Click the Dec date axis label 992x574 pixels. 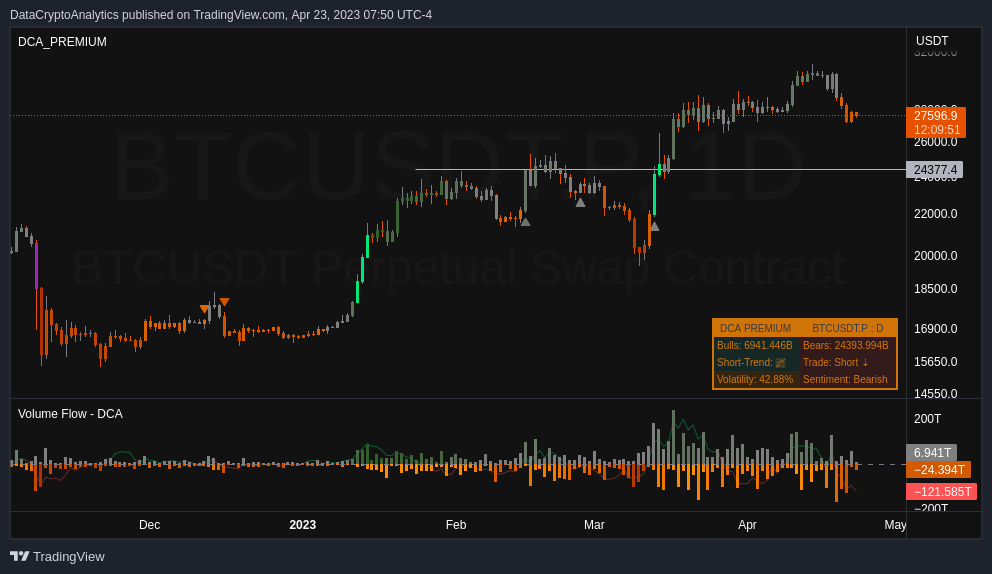pos(149,525)
